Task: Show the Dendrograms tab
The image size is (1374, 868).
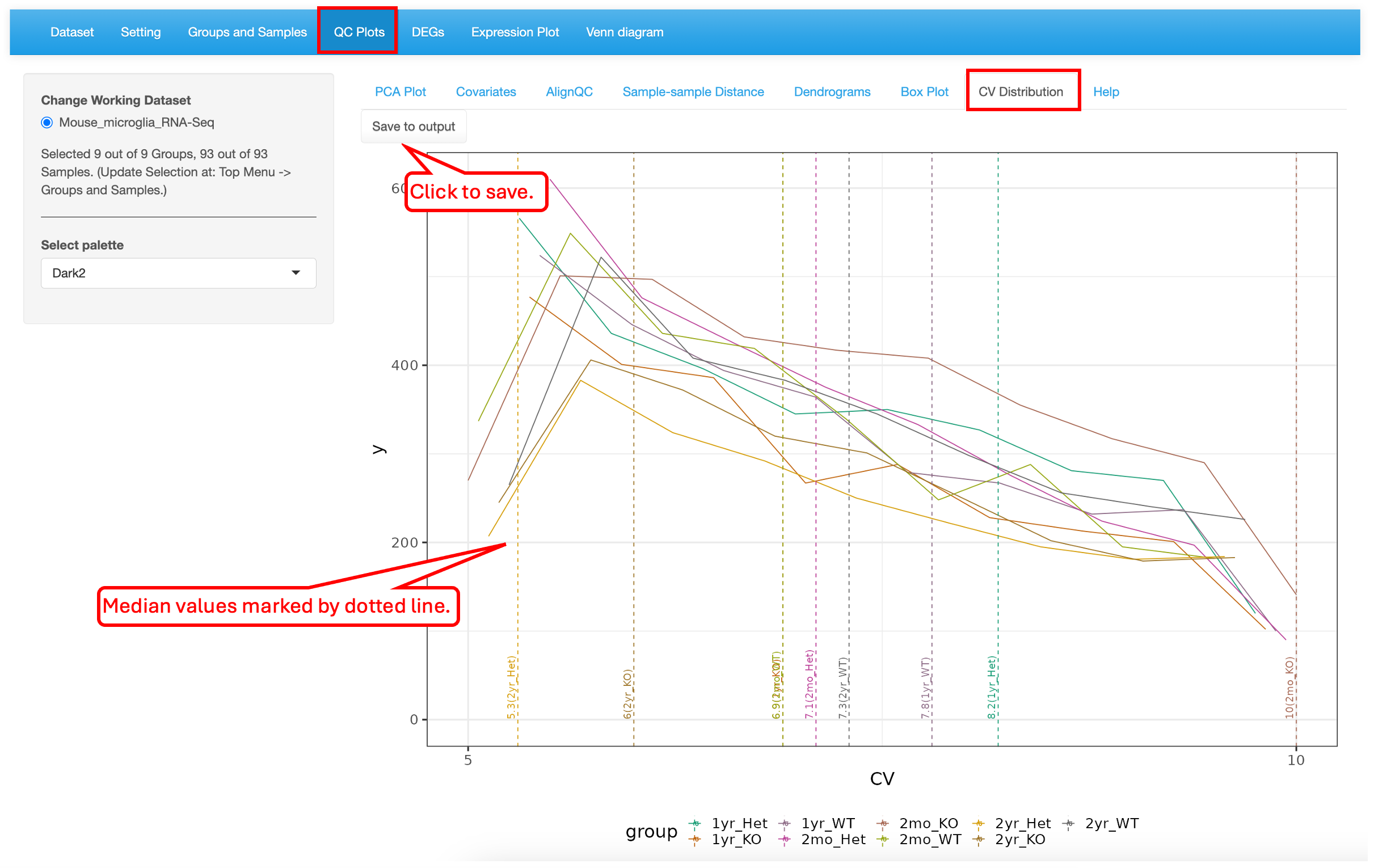Action: coord(832,92)
